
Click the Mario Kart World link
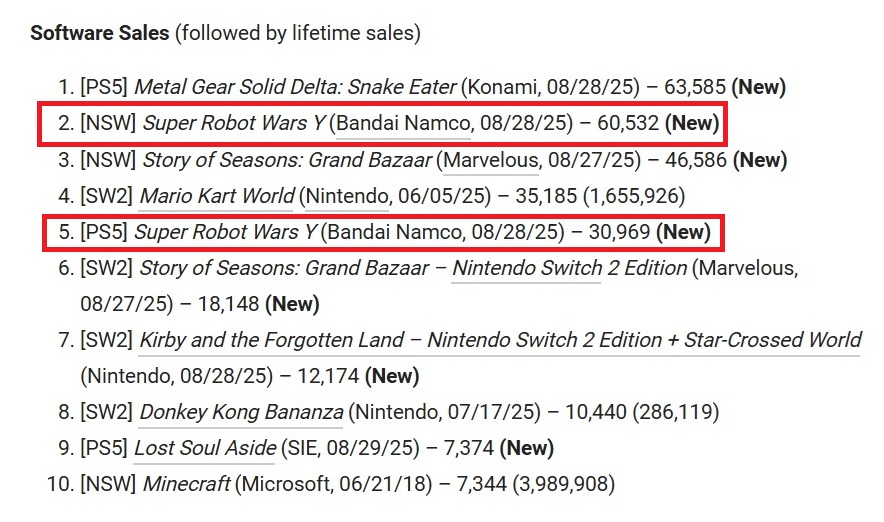pos(217,196)
